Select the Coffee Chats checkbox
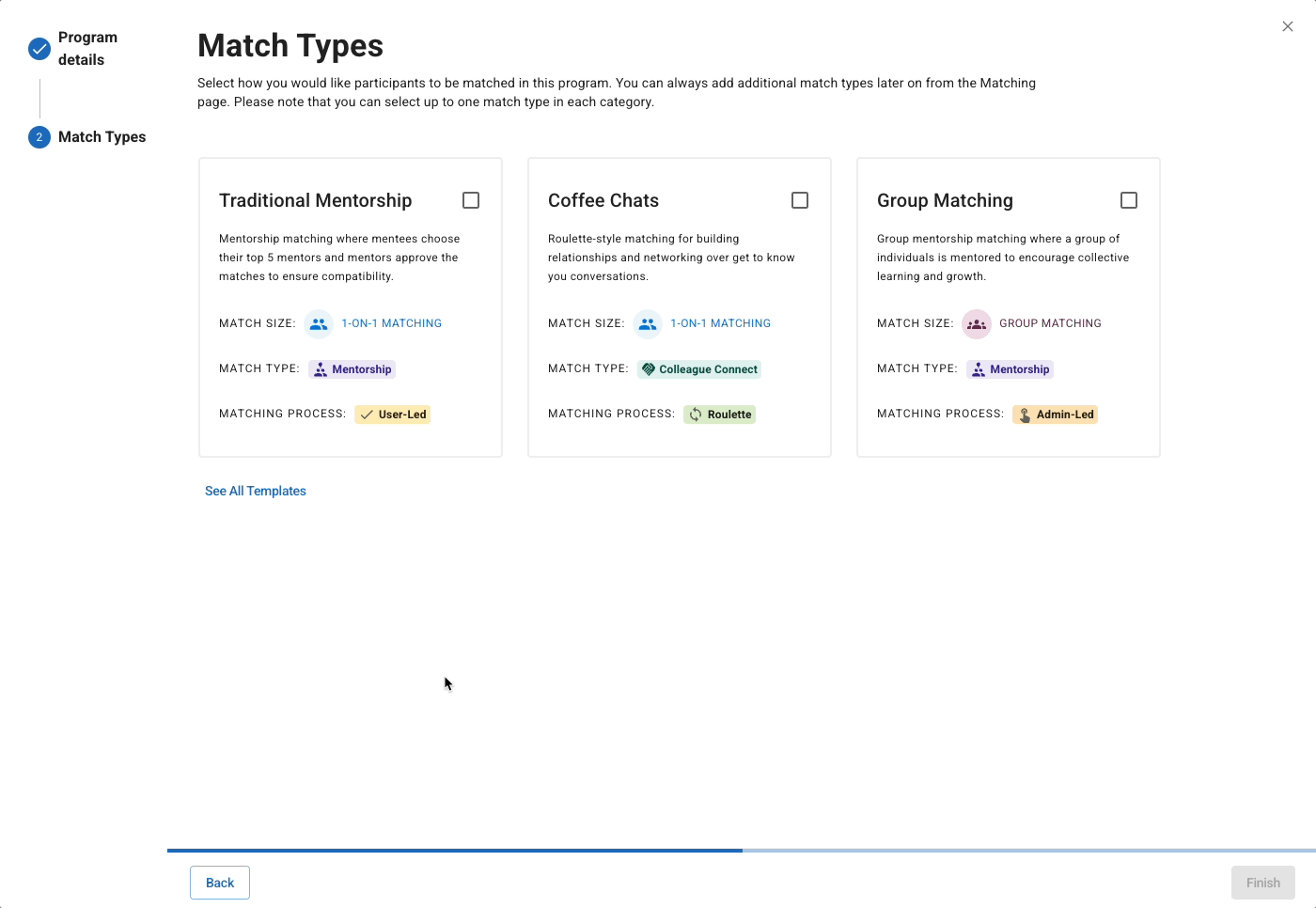Viewport: 1316px width, 908px height. [x=800, y=200]
